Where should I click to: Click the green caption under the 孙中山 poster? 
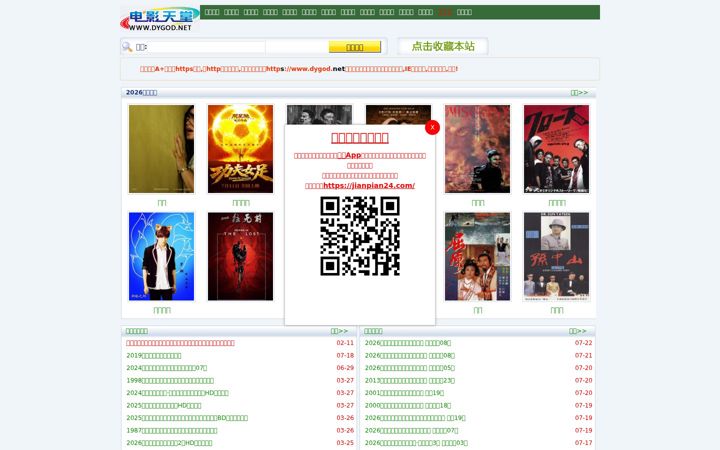click(557, 310)
